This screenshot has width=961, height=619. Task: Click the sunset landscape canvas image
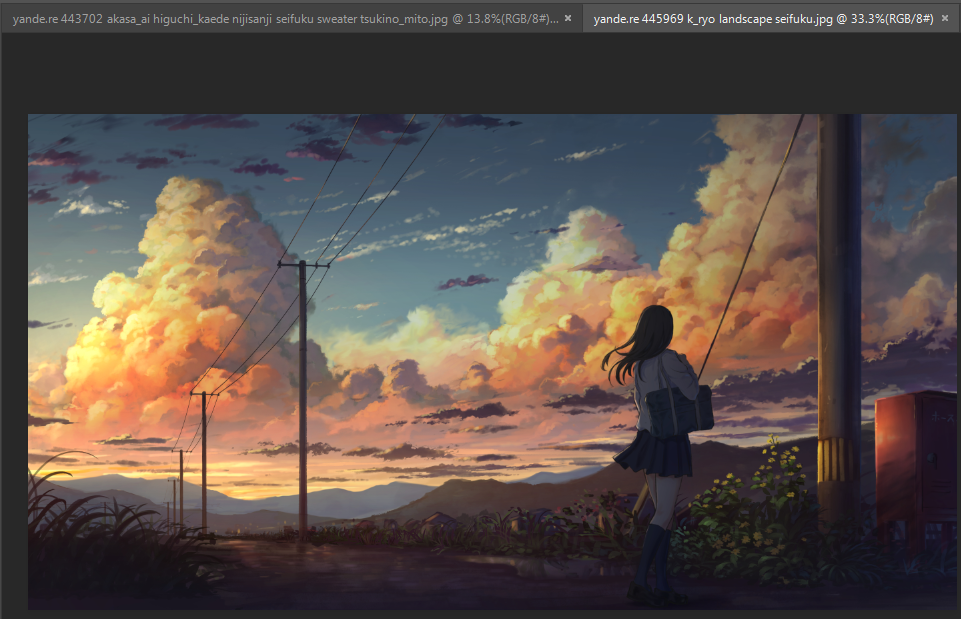click(492, 362)
